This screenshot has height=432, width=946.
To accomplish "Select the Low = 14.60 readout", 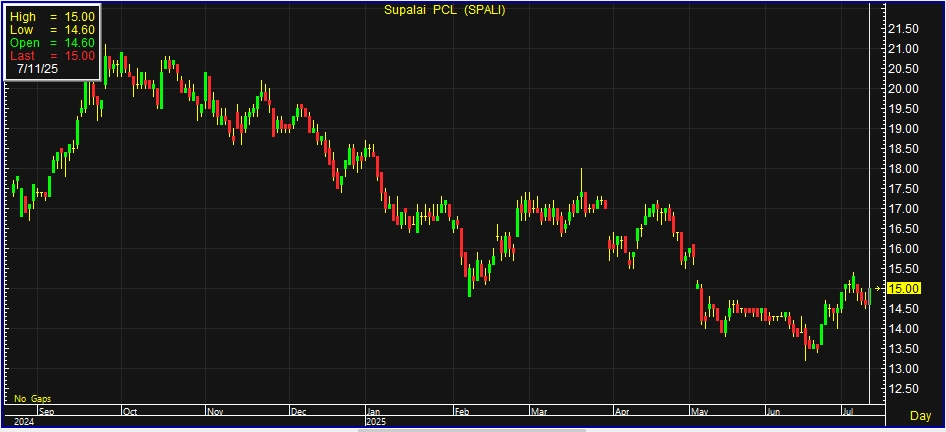I will [52, 30].
